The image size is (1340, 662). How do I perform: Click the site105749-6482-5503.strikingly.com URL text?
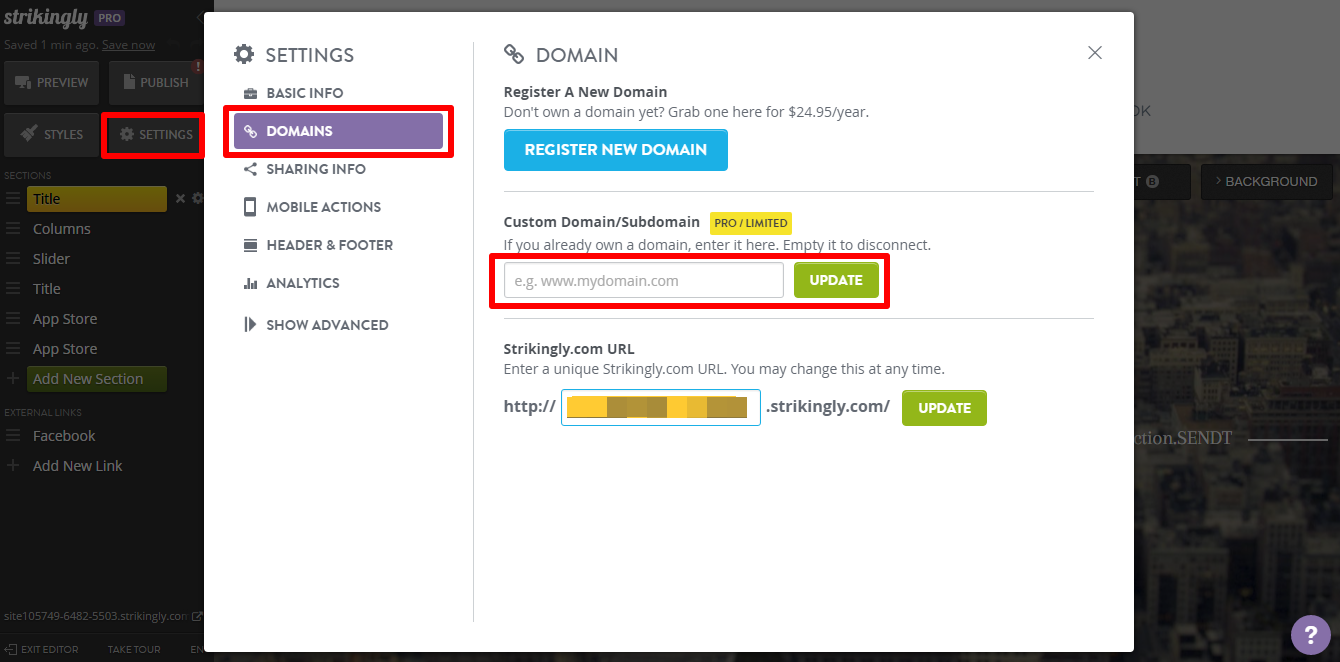pos(95,616)
